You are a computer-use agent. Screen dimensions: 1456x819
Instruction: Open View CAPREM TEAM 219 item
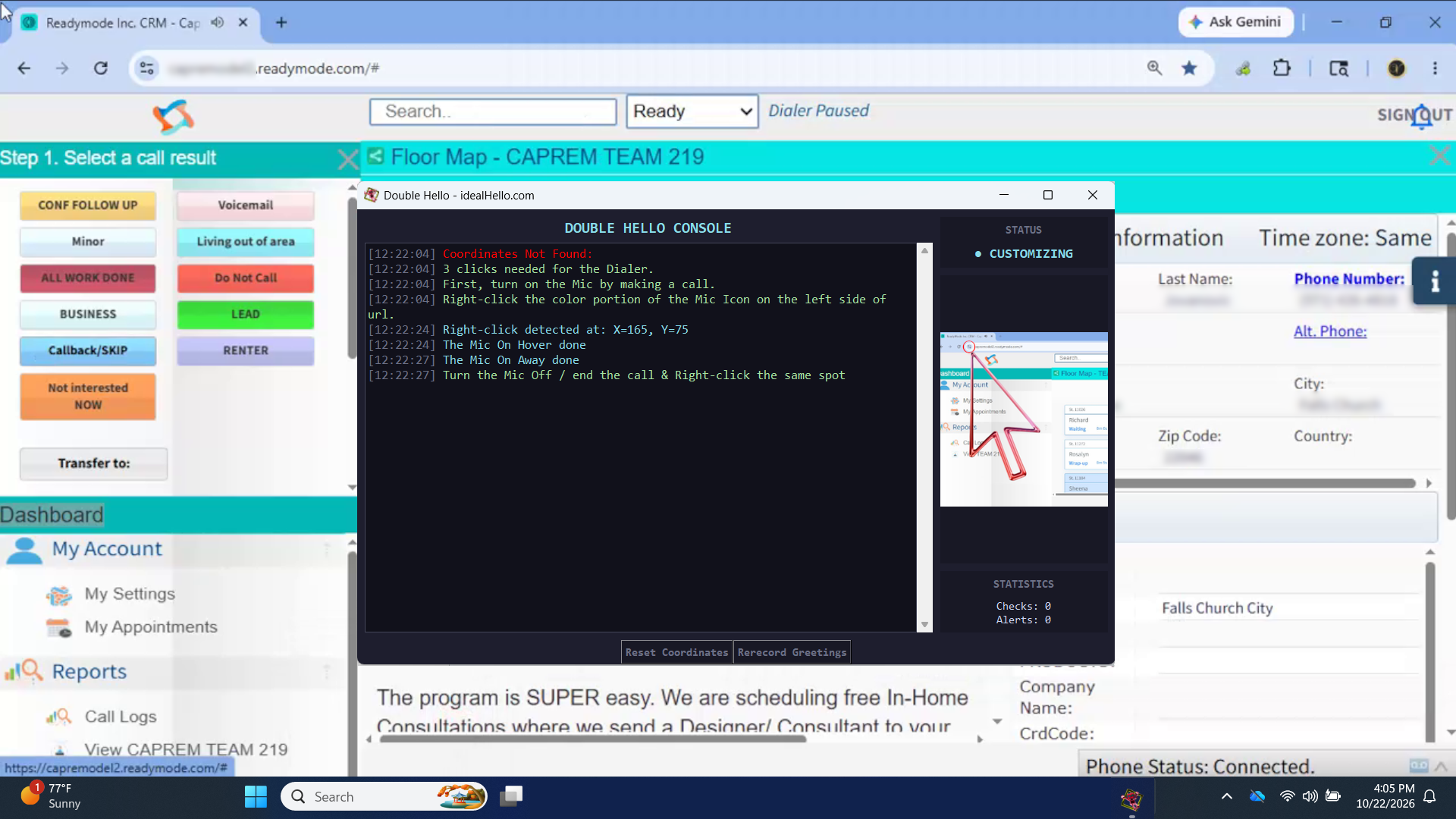click(186, 749)
